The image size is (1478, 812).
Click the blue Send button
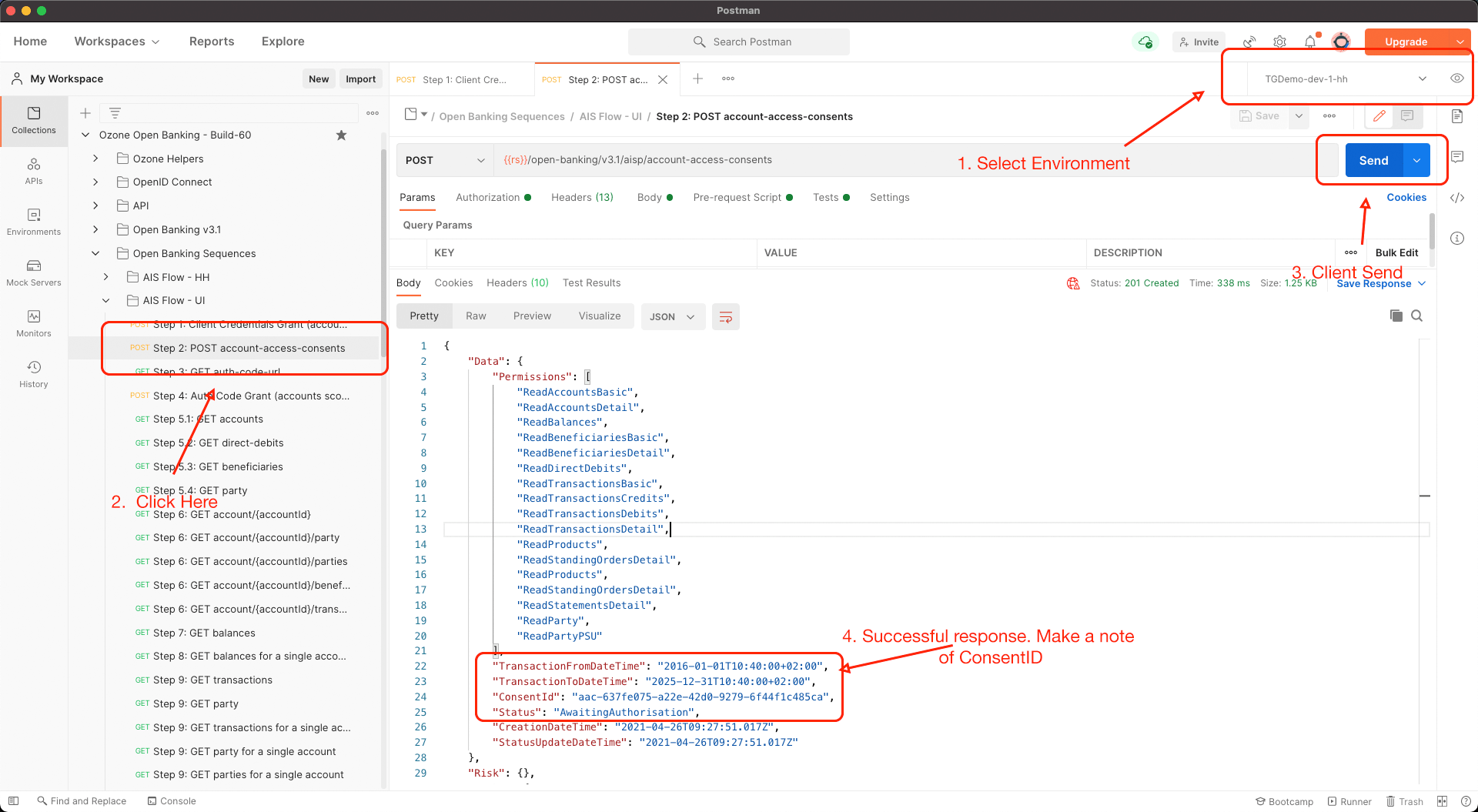pos(1373,160)
